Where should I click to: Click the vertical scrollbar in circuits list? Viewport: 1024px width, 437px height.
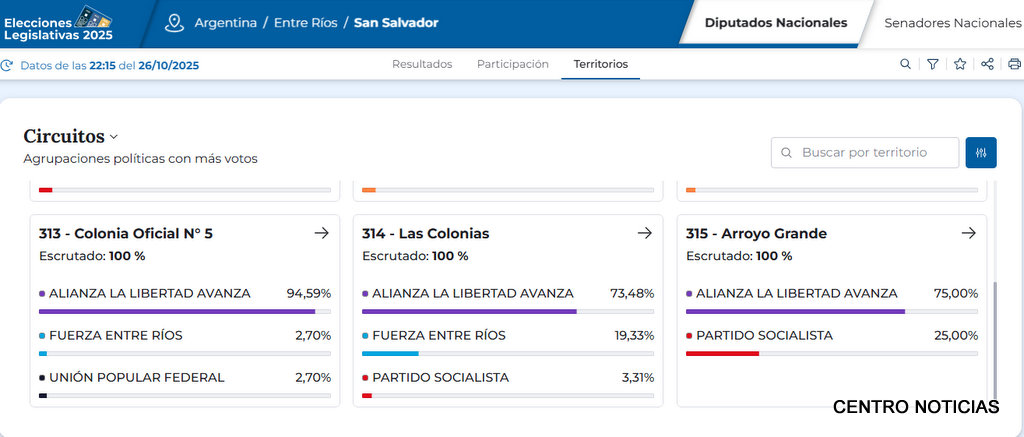point(996,340)
